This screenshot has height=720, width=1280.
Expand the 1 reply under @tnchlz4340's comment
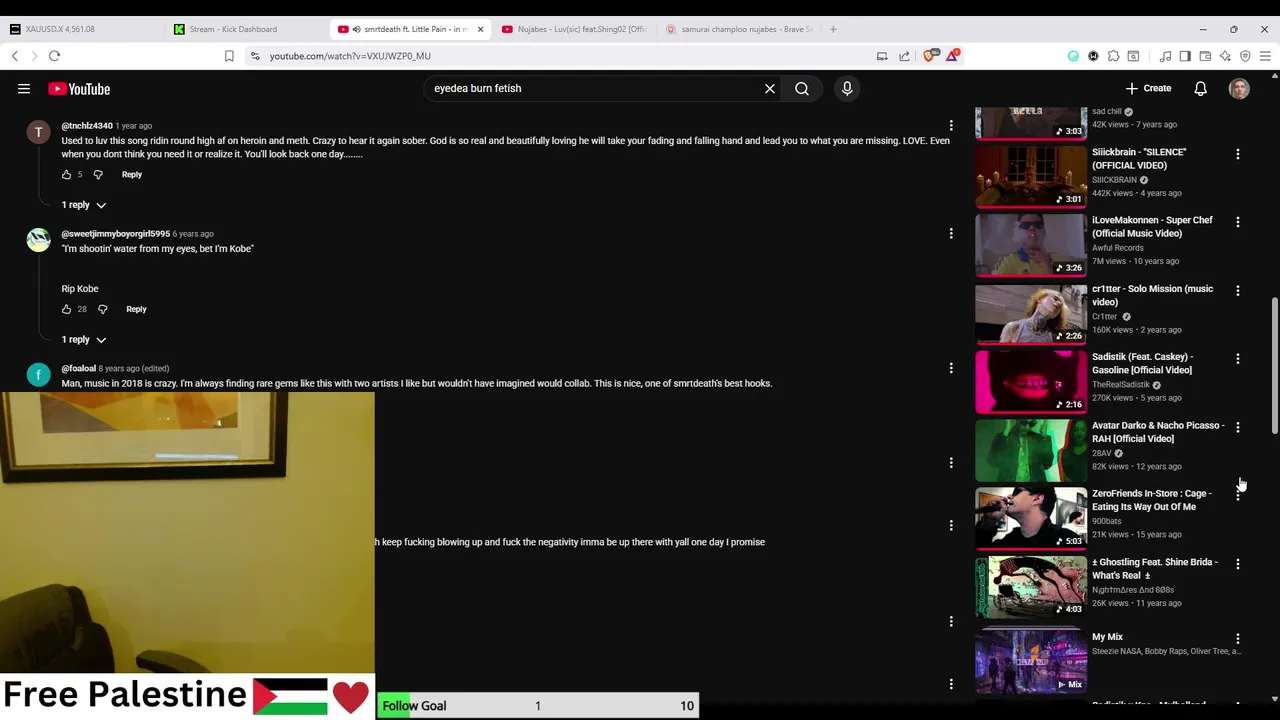tap(84, 205)
